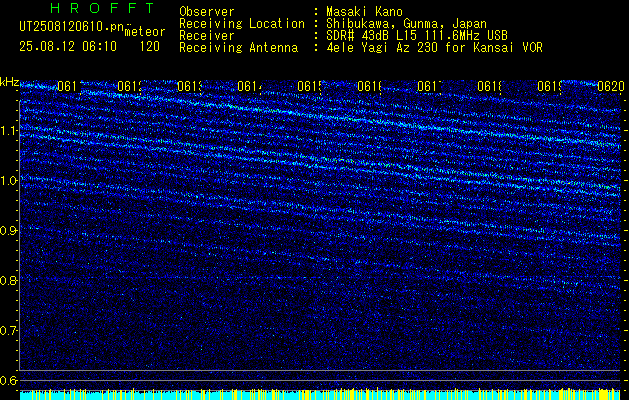Click the value 120 beside the date

point(150,47)
